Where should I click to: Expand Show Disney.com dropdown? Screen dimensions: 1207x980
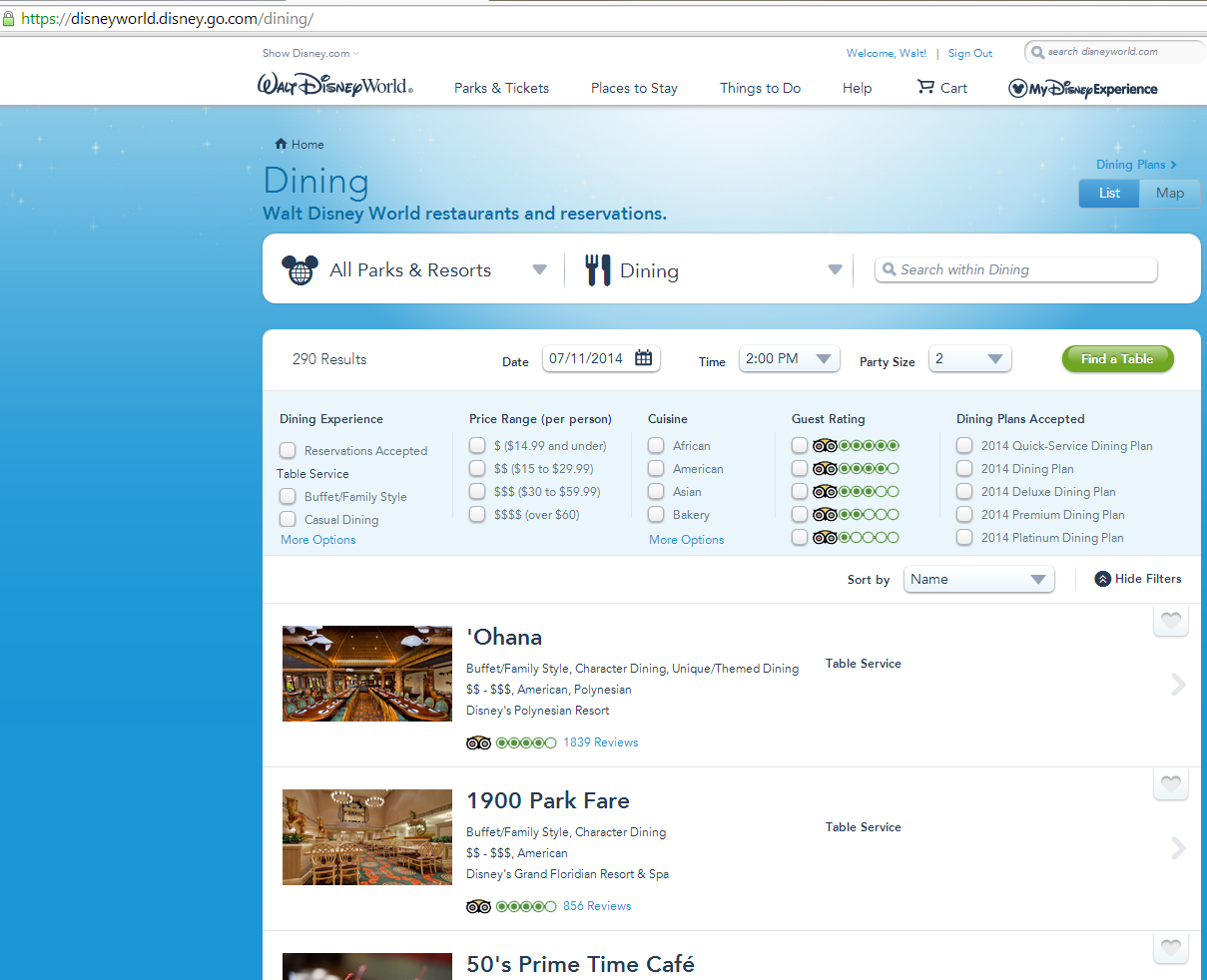point(310,53)
